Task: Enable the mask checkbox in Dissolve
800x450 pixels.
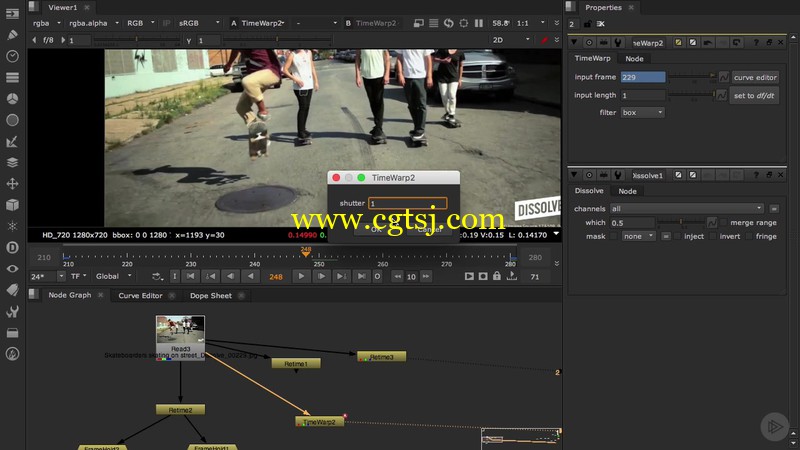Action: point(614,236)
